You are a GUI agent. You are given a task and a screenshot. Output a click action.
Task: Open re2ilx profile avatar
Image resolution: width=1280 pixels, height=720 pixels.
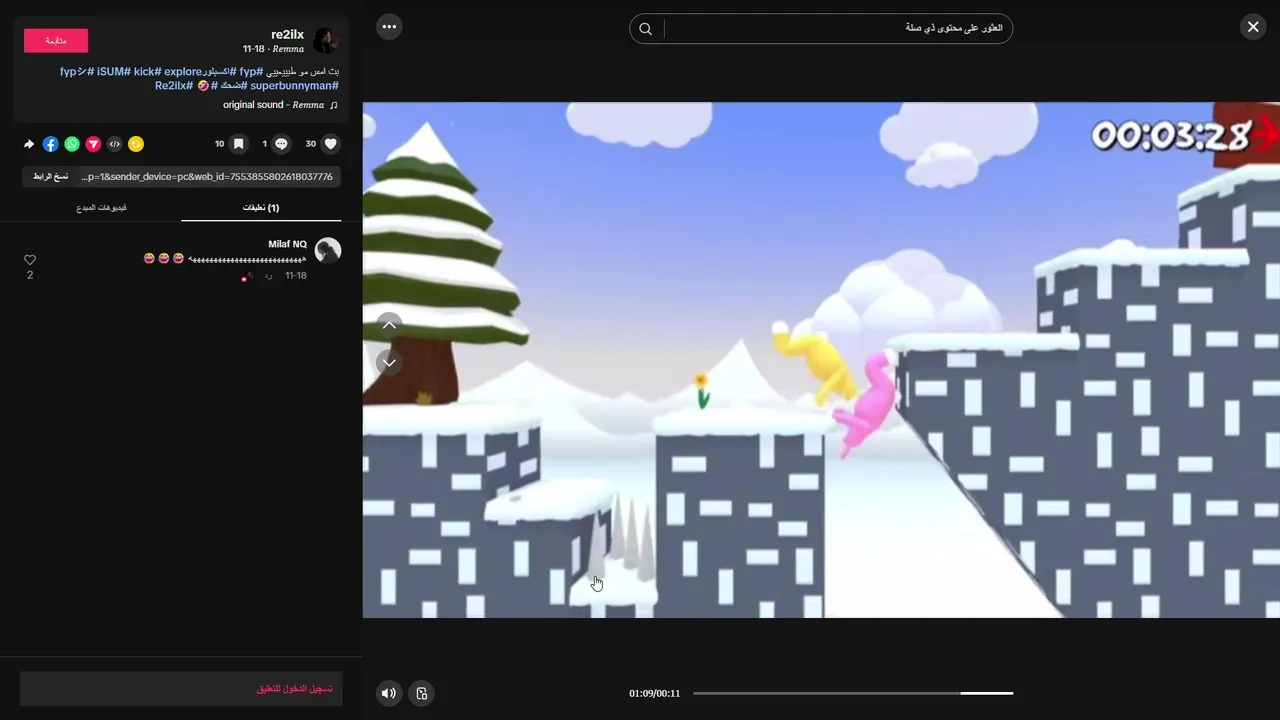(x=326, y=40)
